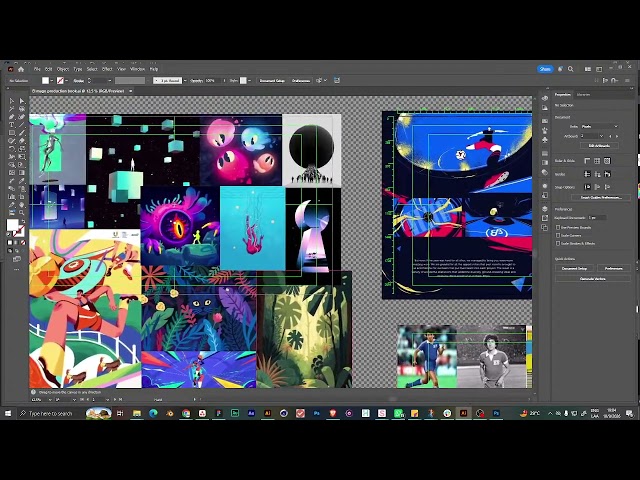640x480 pixels.
Task: Open fill color dropdown in control bar
Action: click(x=51, y=80)
